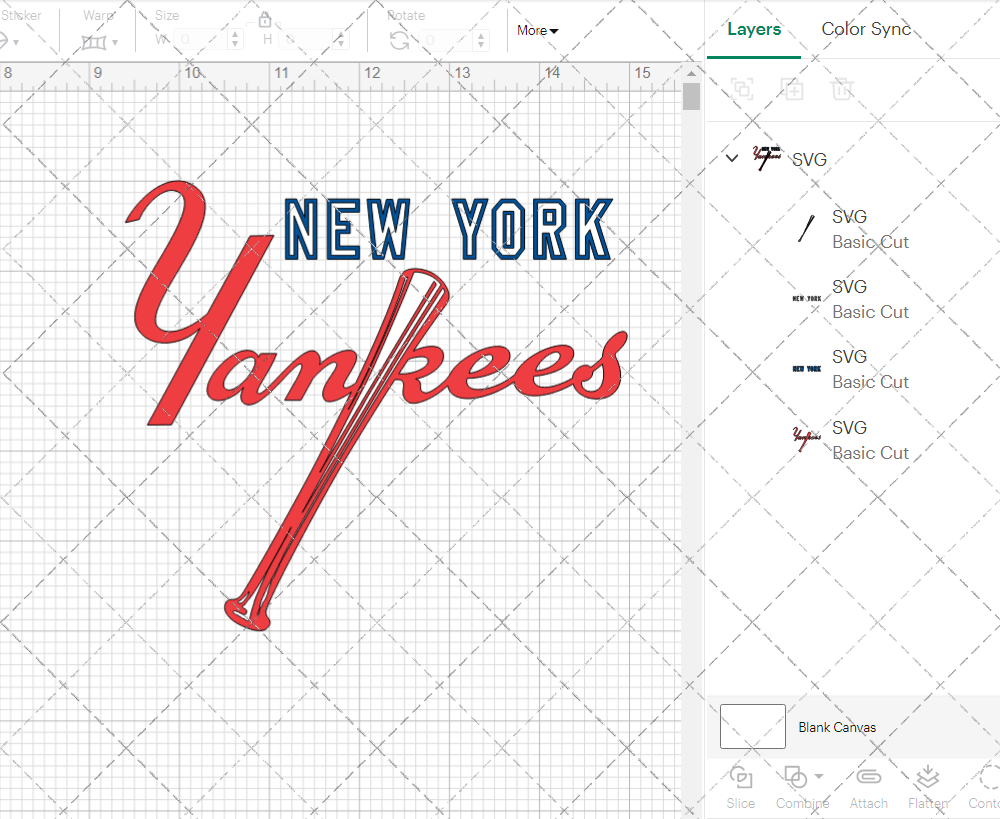Viewport: 1000px width, 819px height.
Task: Select the bat SVG layer thumbnail
Action: click(806, 229)
